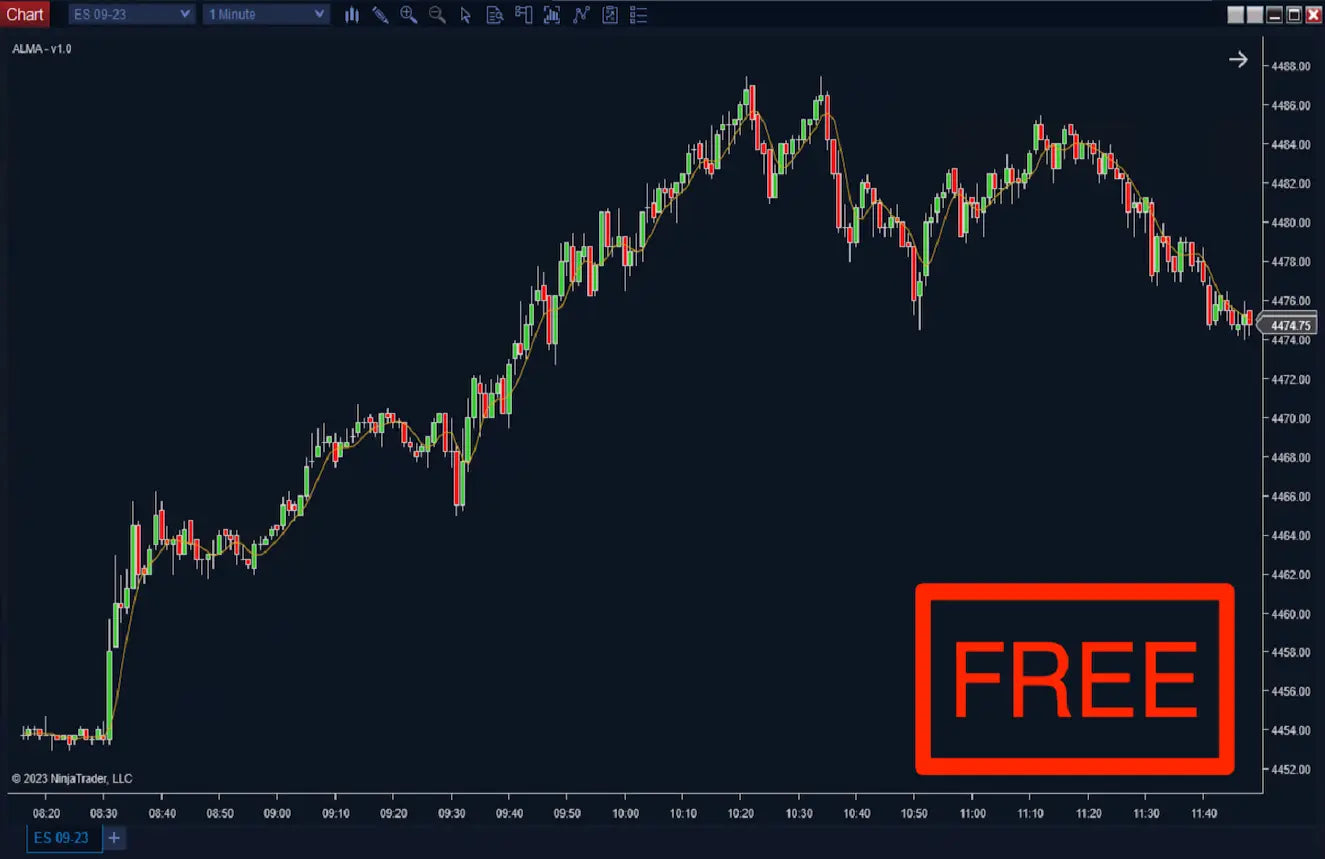Screen dimensions: 1325x859
Task: Open the data box icon
Action: [494, 14]
